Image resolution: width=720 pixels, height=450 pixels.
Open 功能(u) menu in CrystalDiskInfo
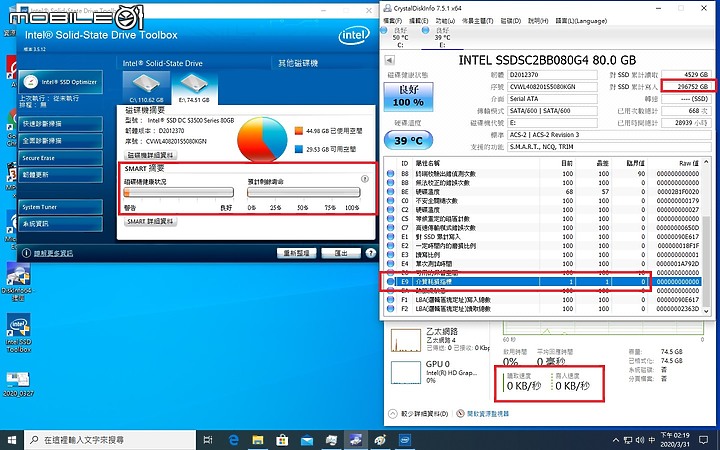(x=445, y=21)
